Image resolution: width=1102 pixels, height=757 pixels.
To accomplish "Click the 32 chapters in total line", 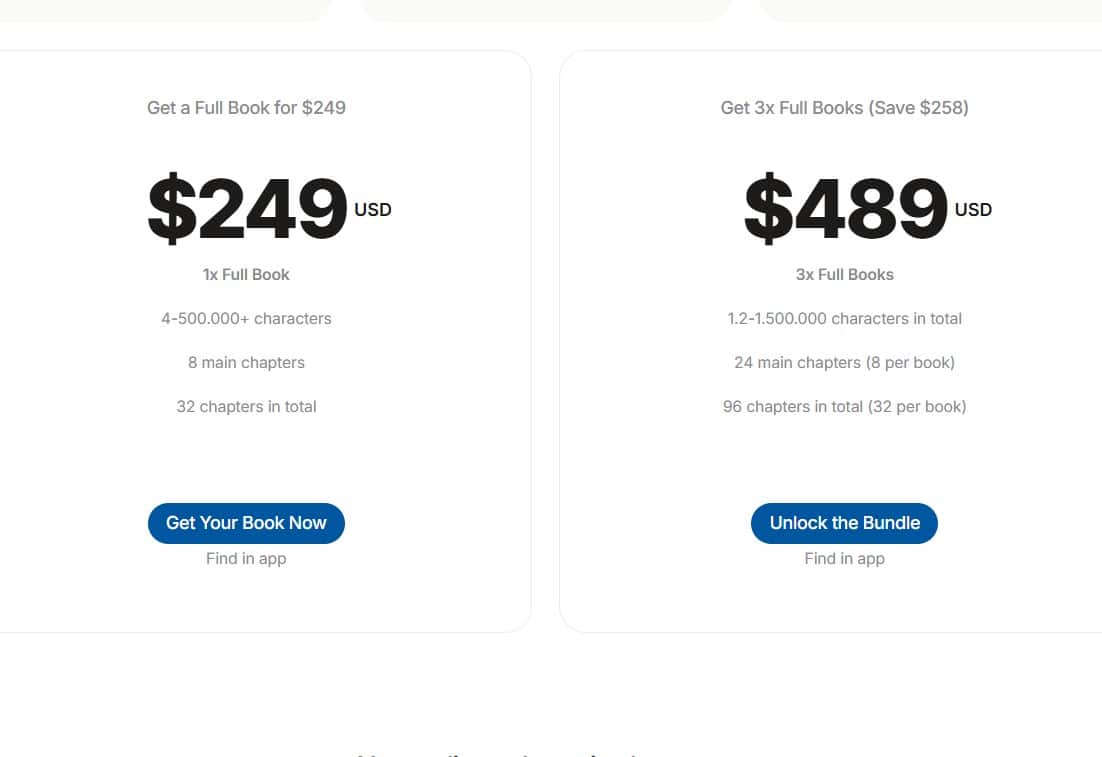I will tap(246, 406).
